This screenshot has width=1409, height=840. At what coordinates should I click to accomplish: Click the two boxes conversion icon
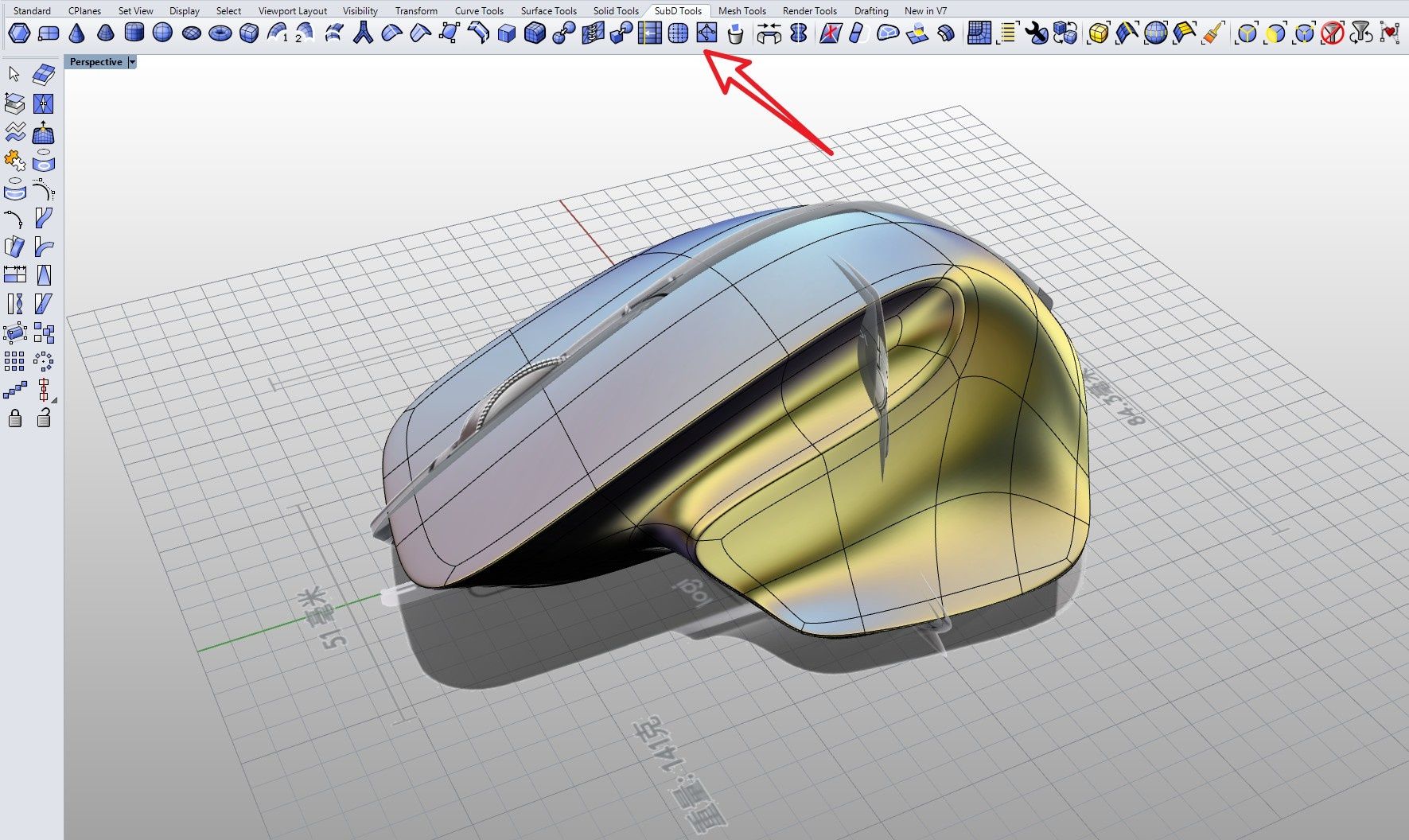coord(1065,33)
